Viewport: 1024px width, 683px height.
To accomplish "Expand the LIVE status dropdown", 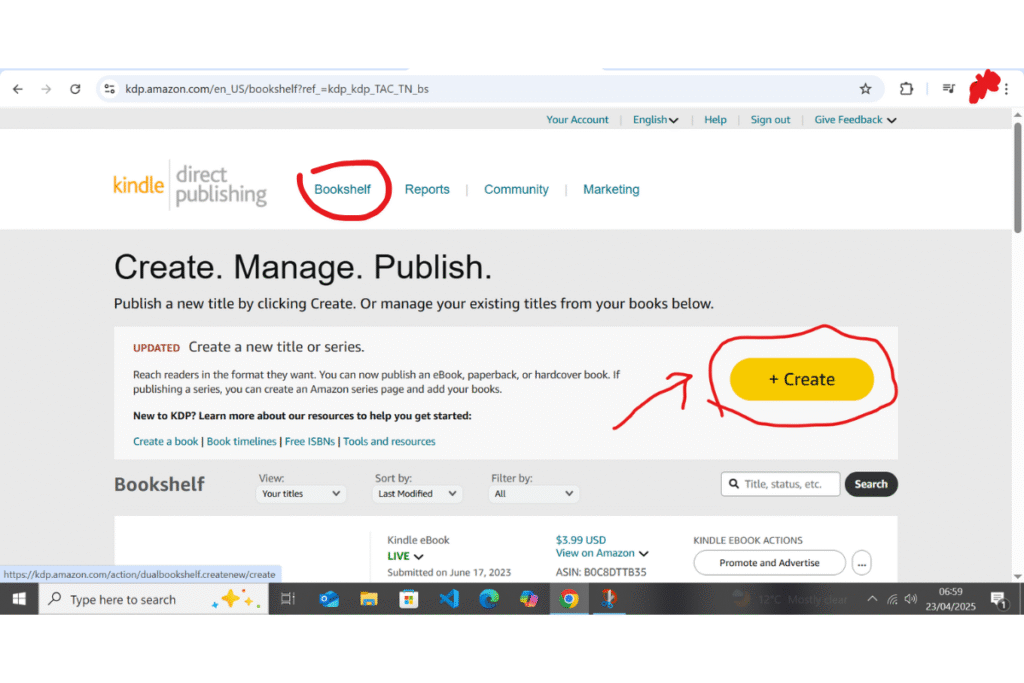I will point(405,556).
